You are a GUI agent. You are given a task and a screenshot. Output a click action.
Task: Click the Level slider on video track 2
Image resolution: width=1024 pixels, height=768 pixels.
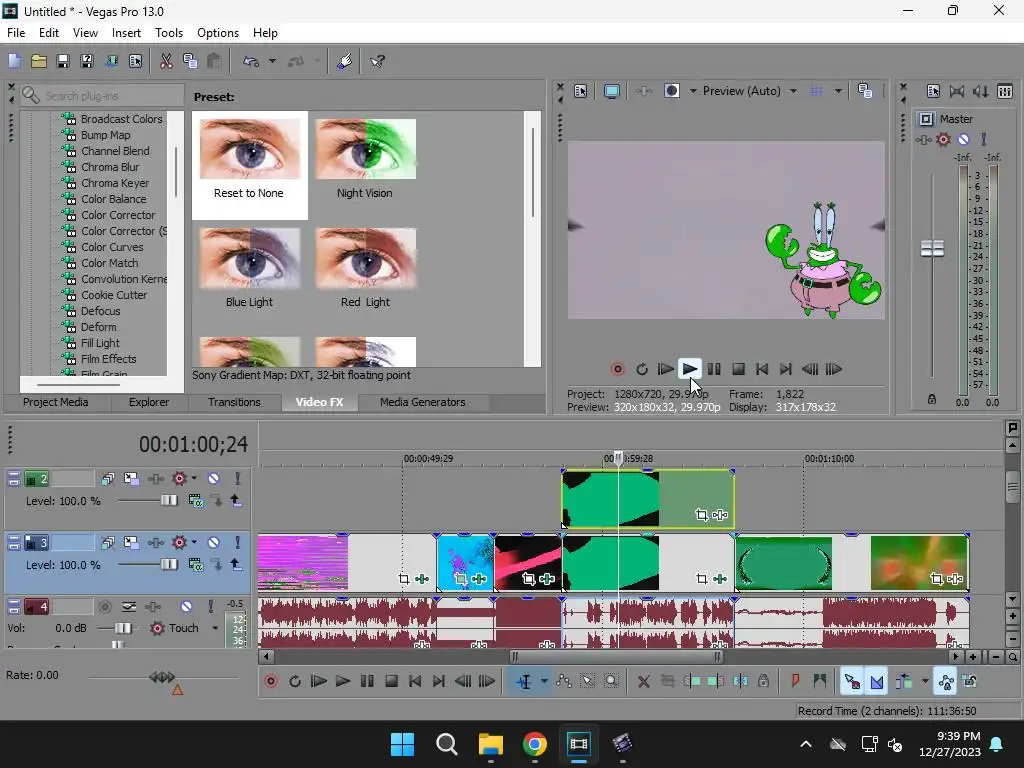point(168,501)
